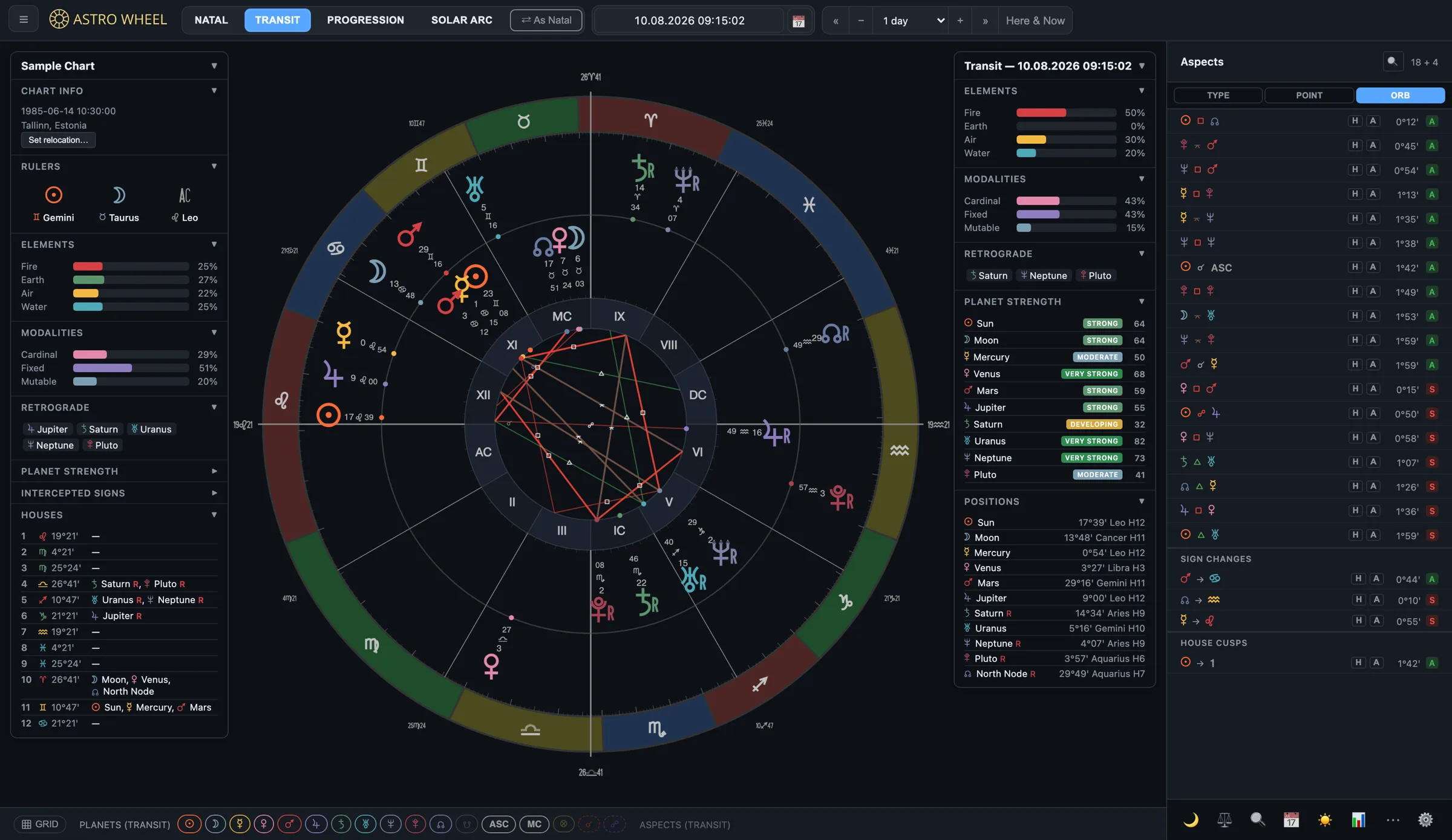This screenshot has height=840, width=1452.
Task: Switch to the Natal tab
Action: click(x=211, y=20)
